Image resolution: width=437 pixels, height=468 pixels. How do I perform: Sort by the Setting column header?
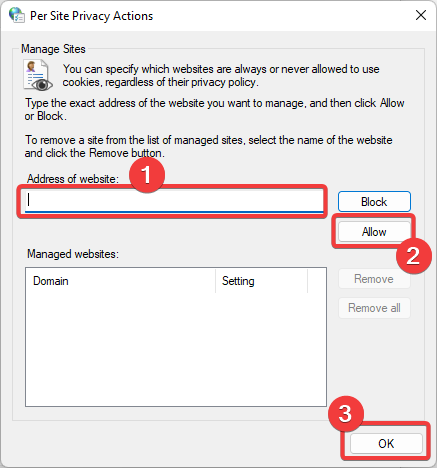coord(262,281)
